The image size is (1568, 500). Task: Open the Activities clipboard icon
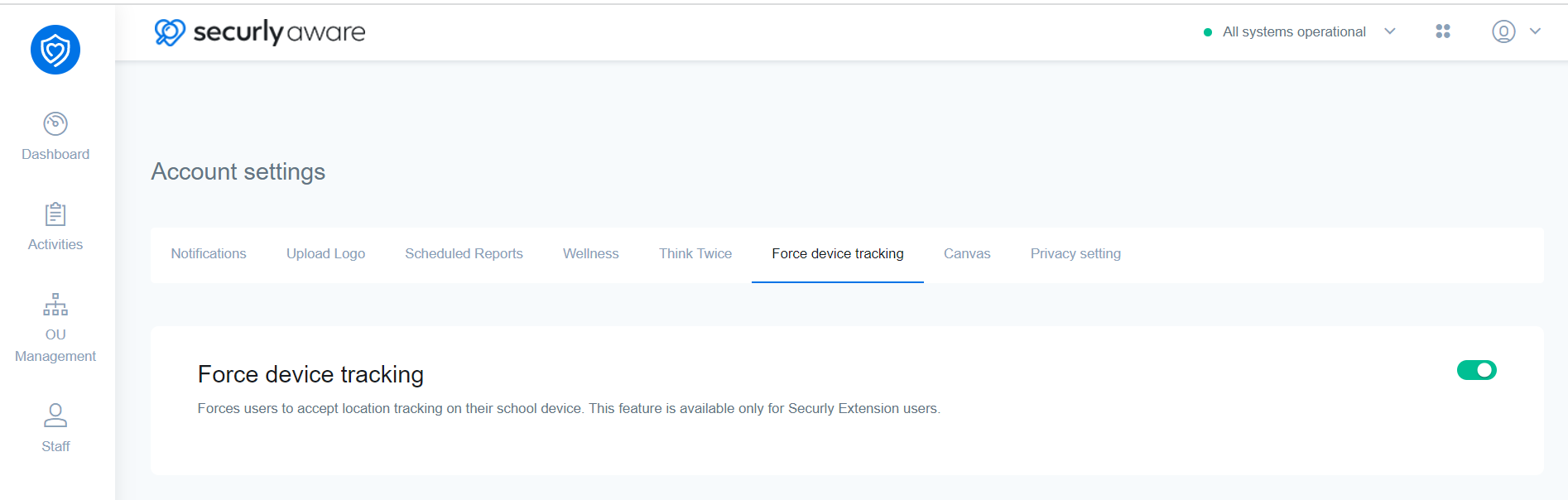pyautogui.click(x=55, y=214)
